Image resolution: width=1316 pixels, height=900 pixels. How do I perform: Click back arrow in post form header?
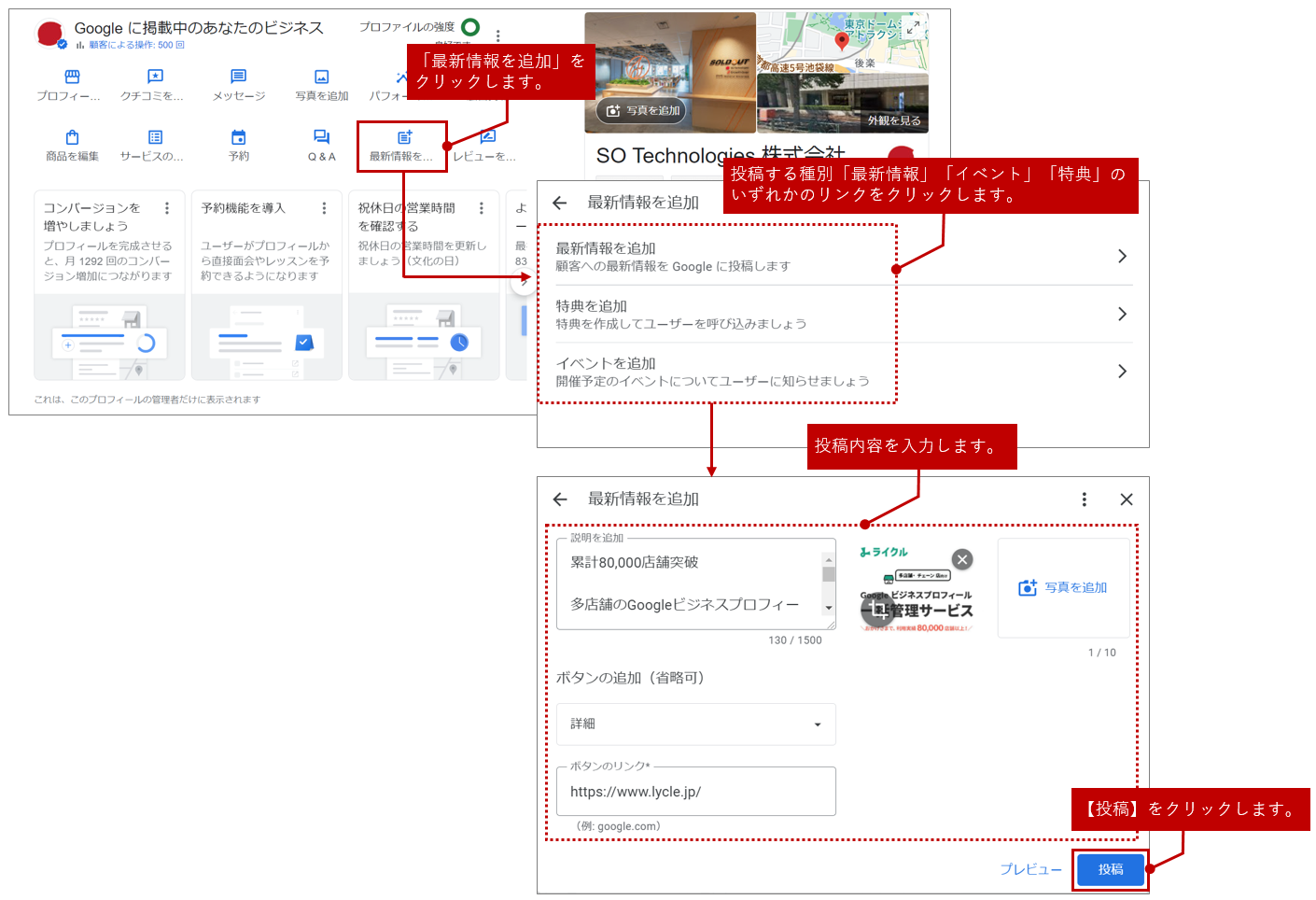pyautogui.click(x=560, y=499)
